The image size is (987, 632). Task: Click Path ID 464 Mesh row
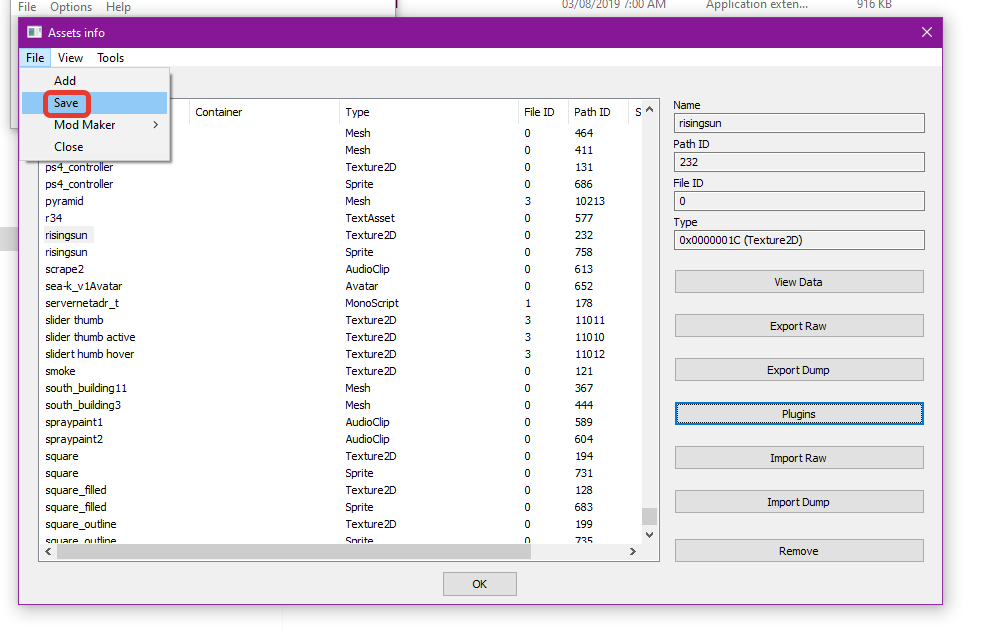[x=405, y=133]
